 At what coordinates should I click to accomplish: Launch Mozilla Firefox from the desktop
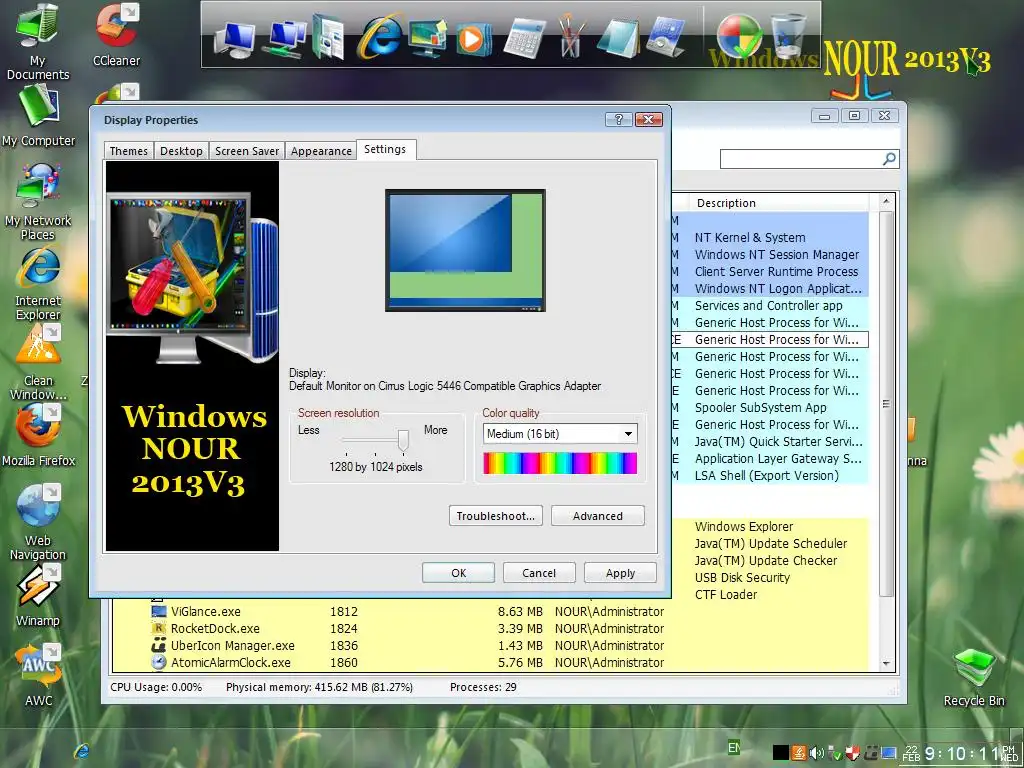pyautogui.click(x=38, y=436)
